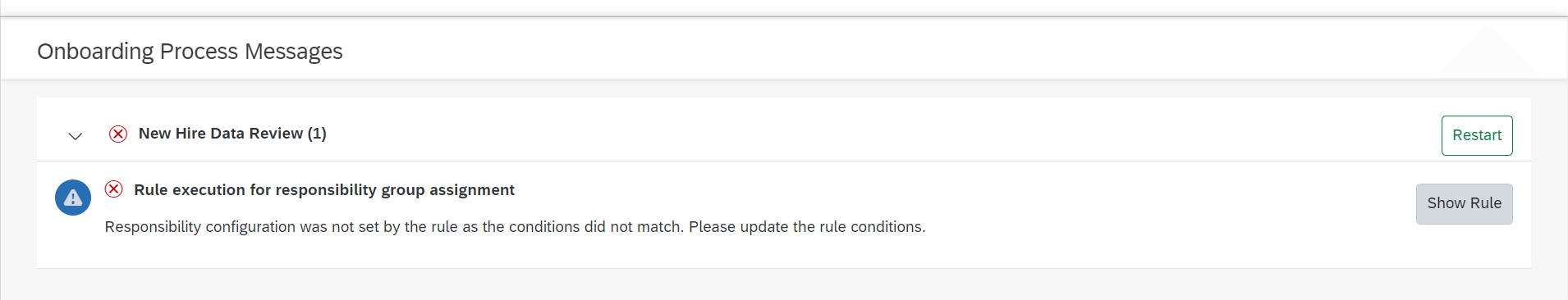The image size is (1568, 300).
Task: Click the exclamation alert badge left of the rule message
Action: pos(73,198)
